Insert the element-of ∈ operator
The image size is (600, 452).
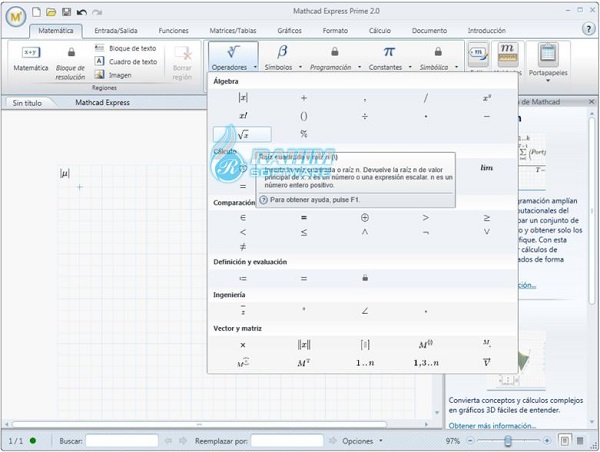243,218
